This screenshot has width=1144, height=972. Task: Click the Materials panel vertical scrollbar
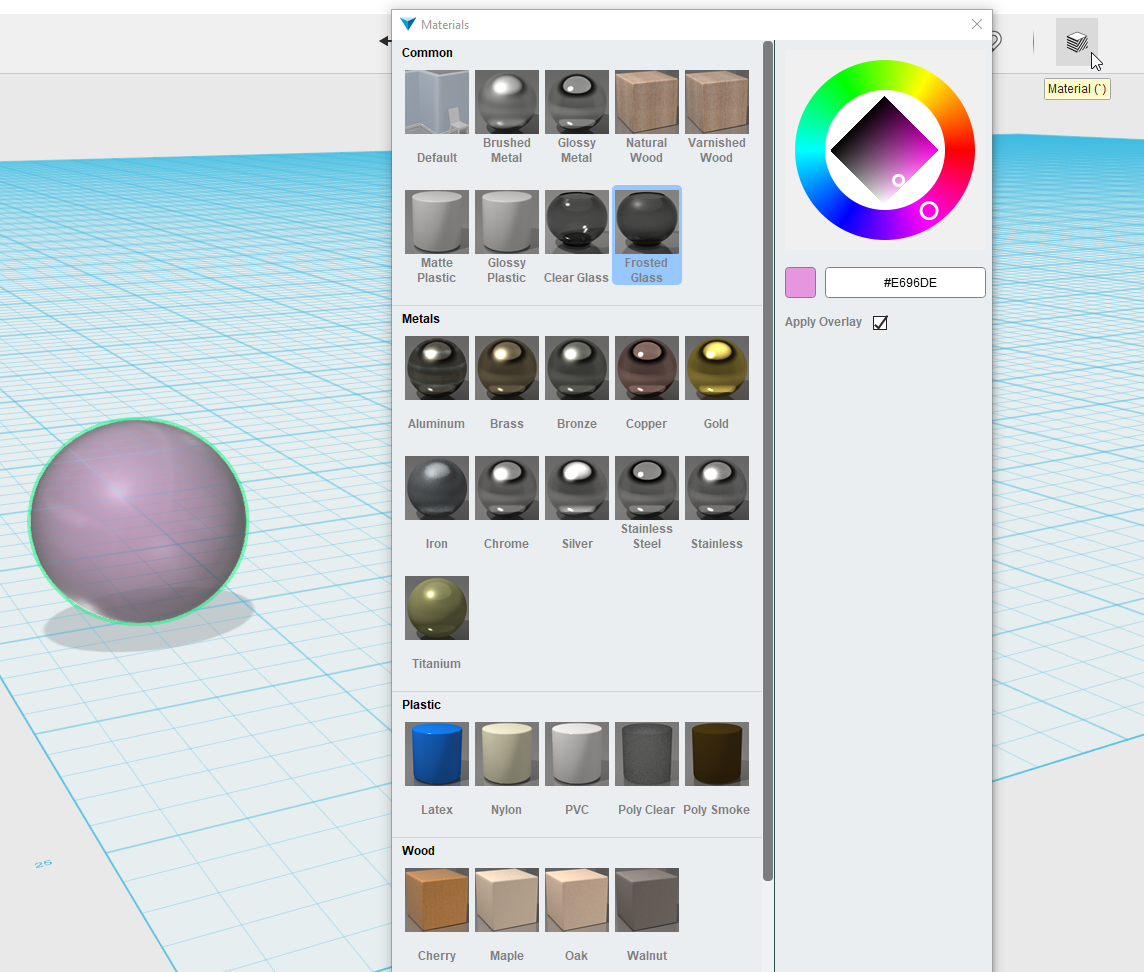(768, 461)
